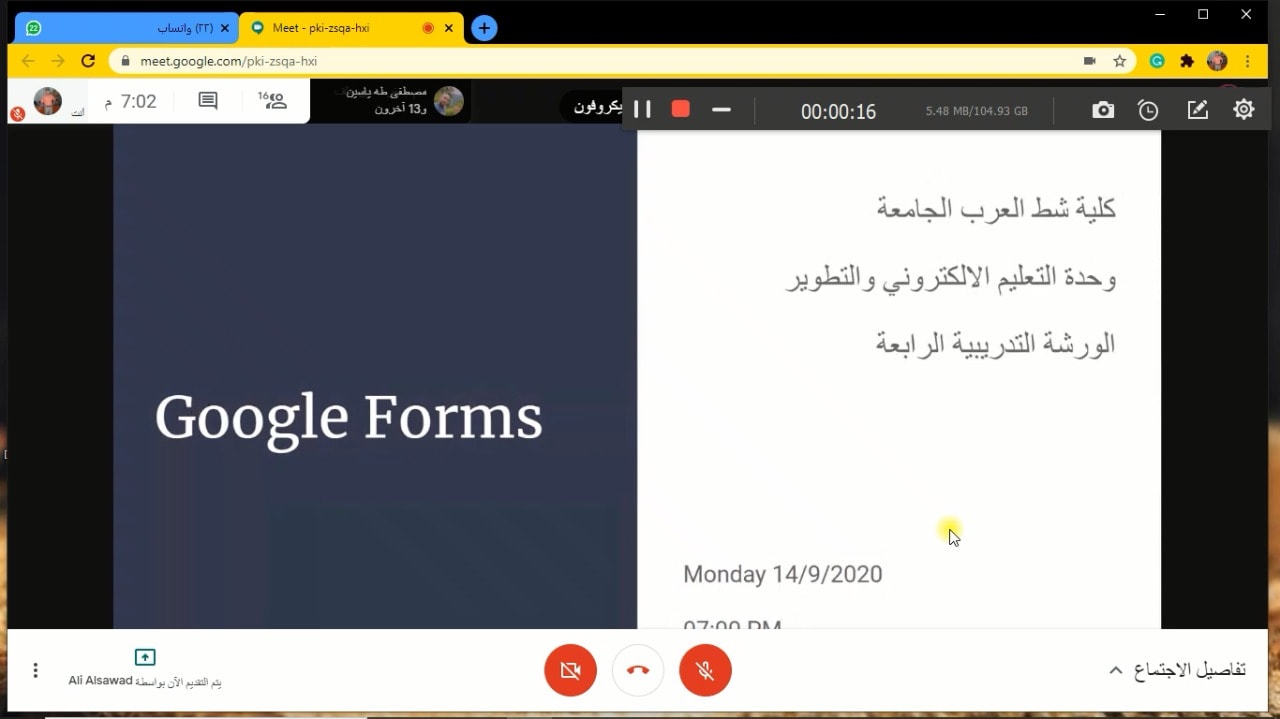
Task: Click the slide line وحدة التعليم الالكتروني والتطوير
Action: [x=951, y=277]
